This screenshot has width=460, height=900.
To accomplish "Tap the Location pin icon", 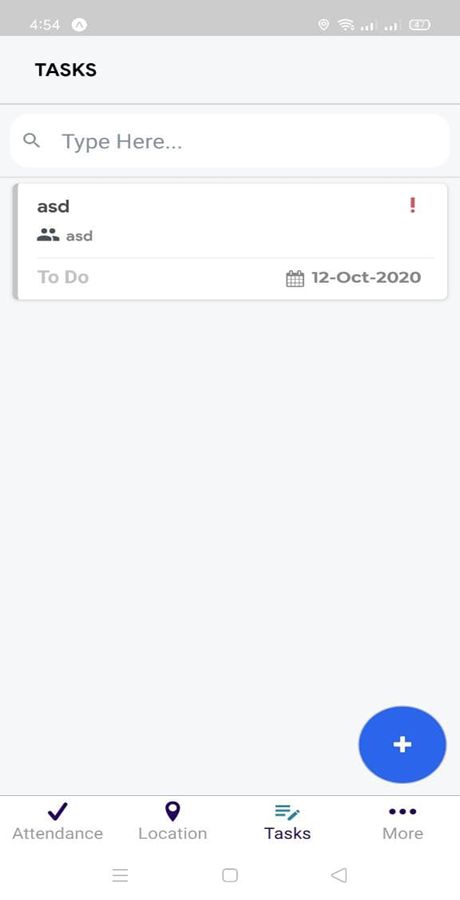I will click(x=172, y=811).
